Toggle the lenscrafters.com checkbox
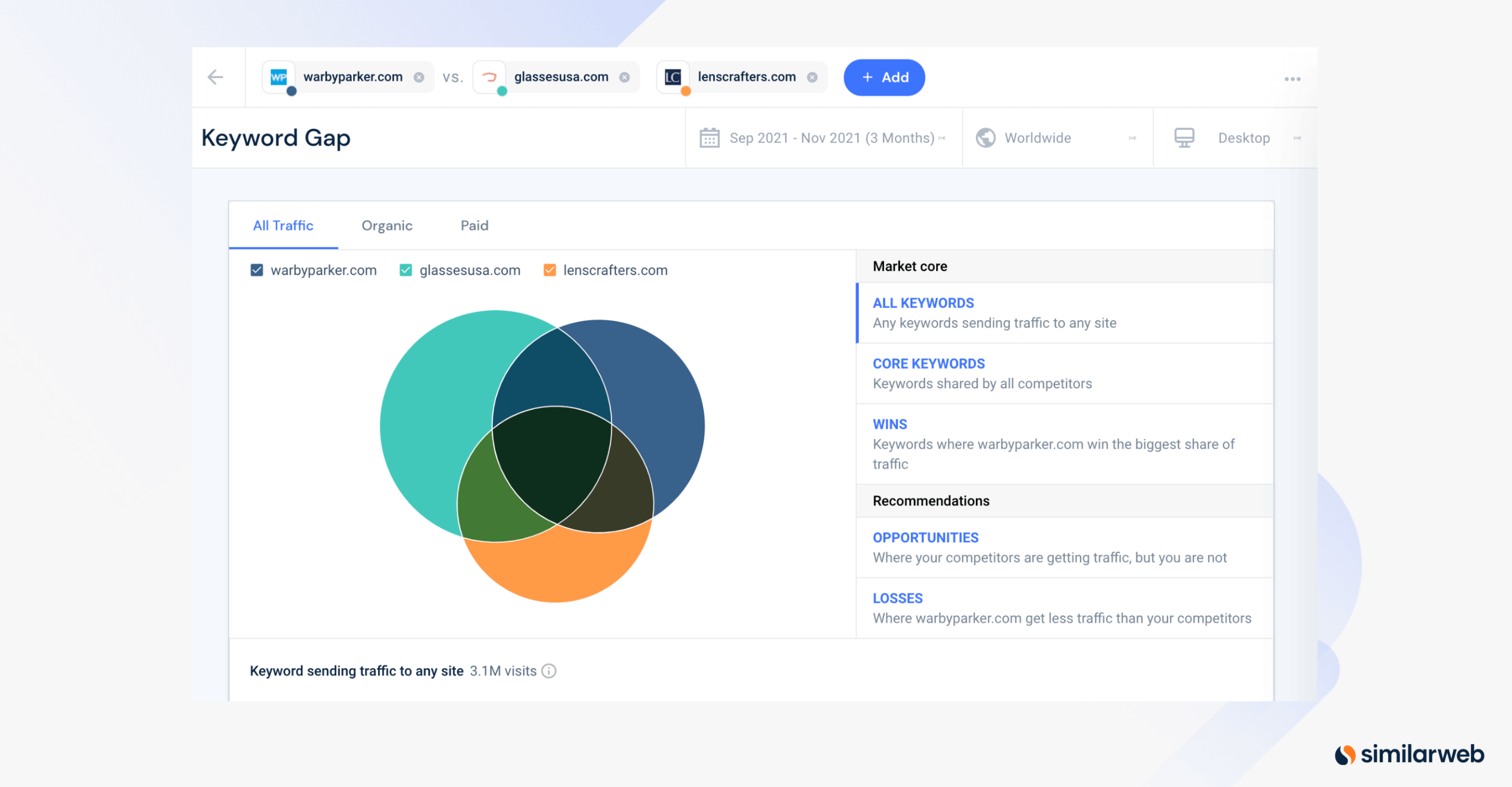This screenshot has height=787, width=1512. 549,270
